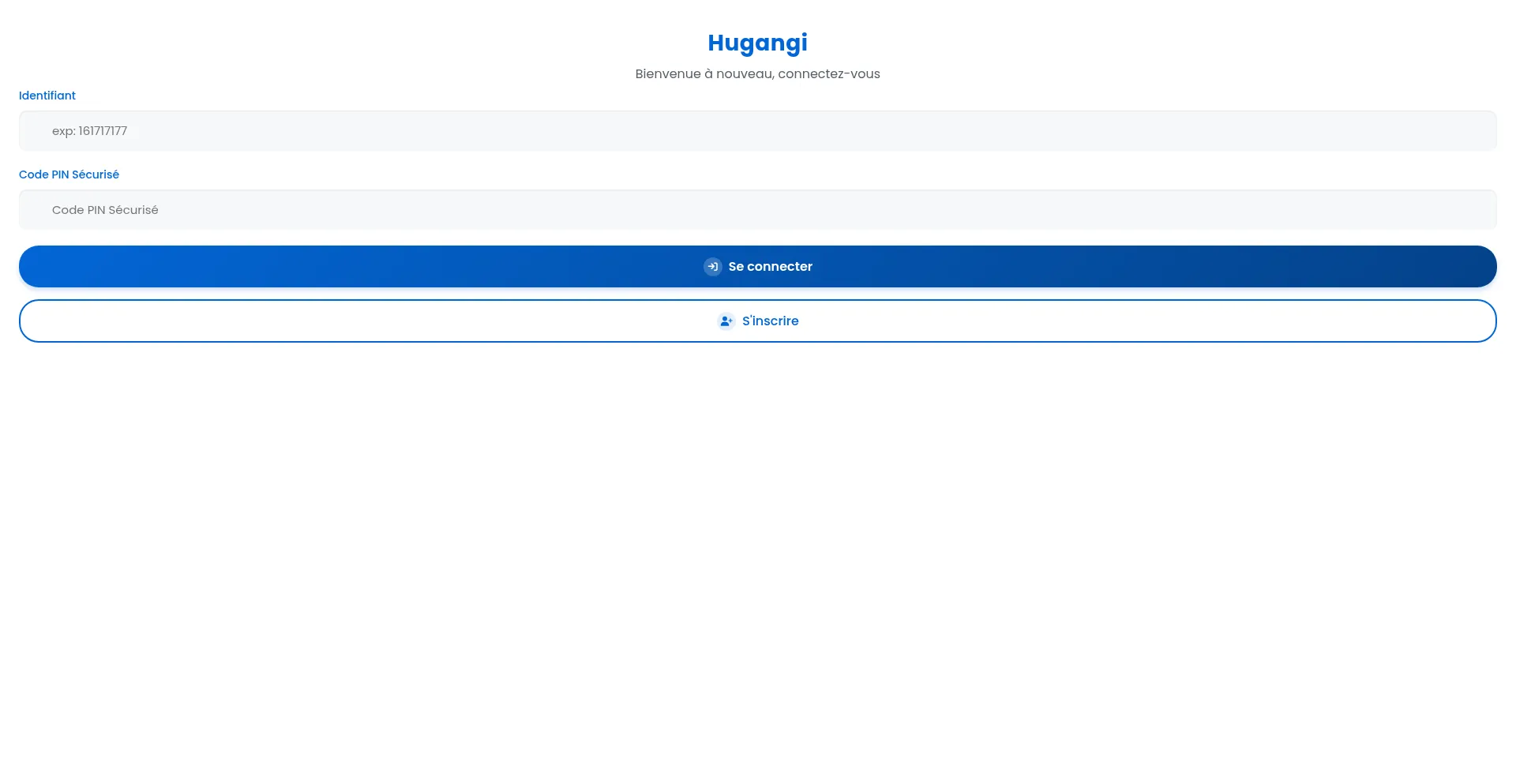
Task: Focus the Code PIN Sécurisé input field
Action: coord(757,210)
